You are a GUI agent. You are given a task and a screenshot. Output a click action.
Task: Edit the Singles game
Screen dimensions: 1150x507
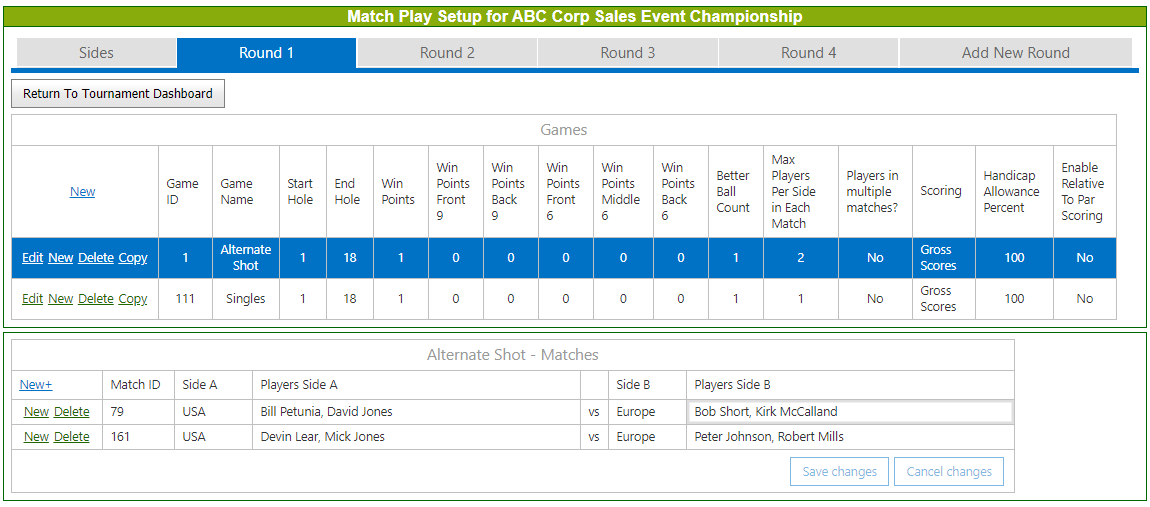(x=33, y=299)
